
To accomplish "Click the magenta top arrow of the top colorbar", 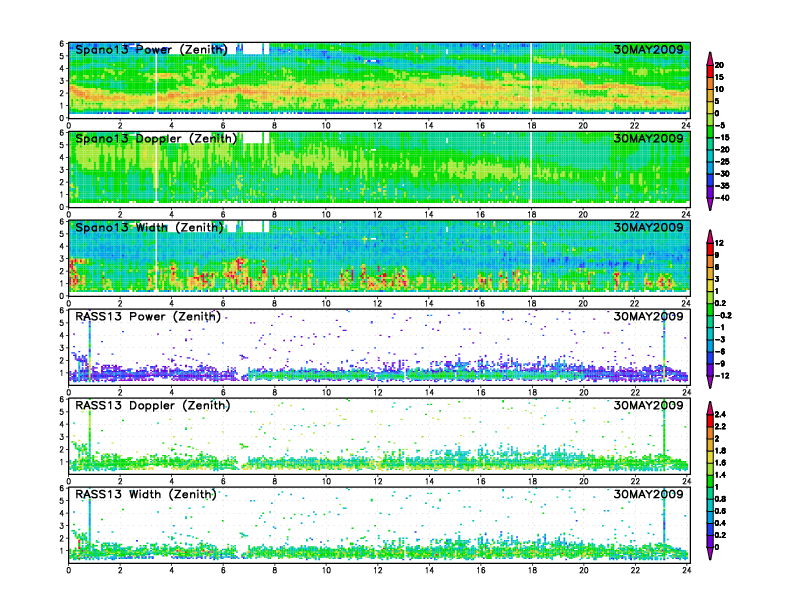I will 710,58.
